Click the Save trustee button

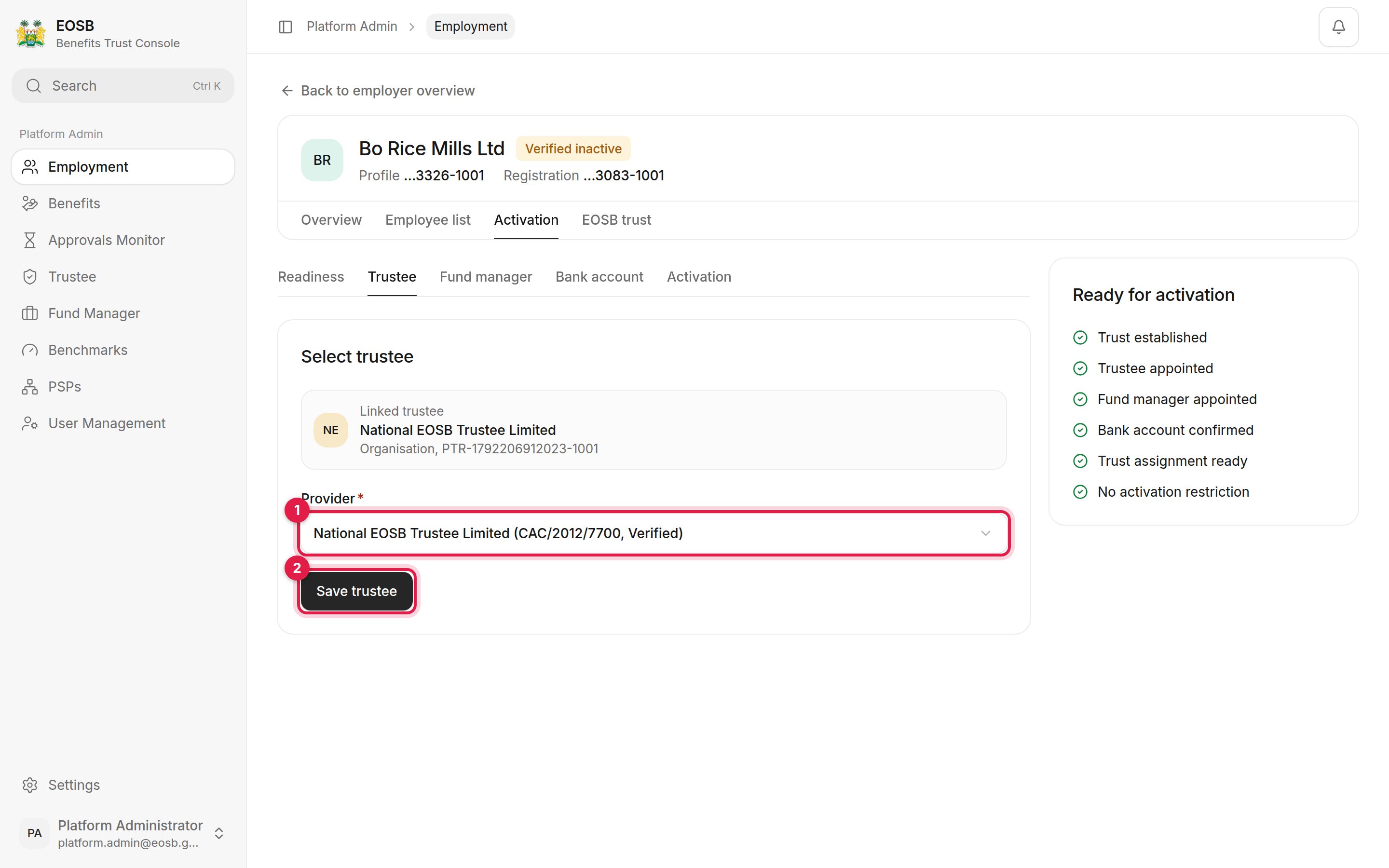[x=356, y=591]
